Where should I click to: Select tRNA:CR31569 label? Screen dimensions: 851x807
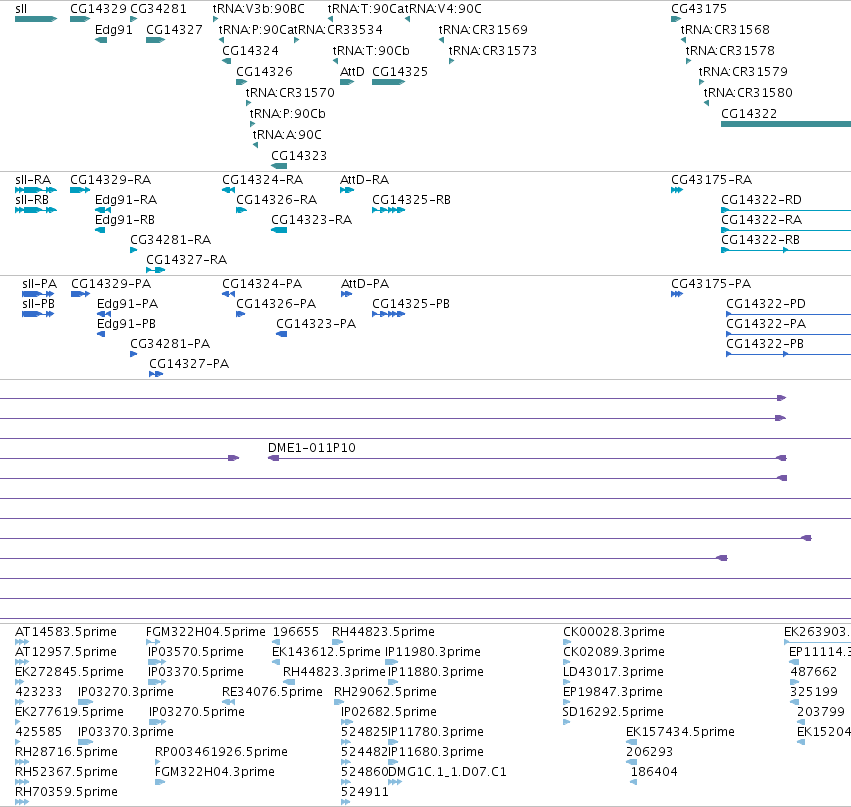coord(483,30)
